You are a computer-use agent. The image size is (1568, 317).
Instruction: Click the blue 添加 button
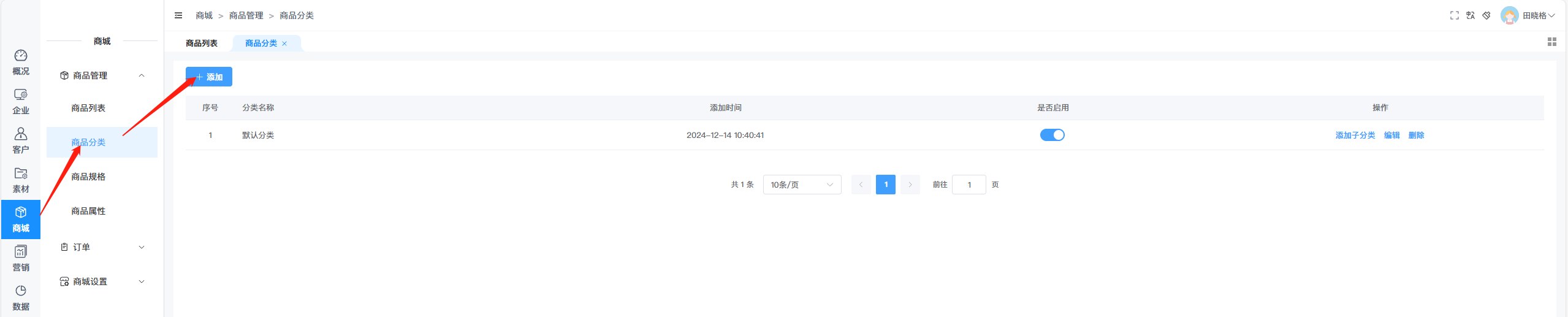209,77
